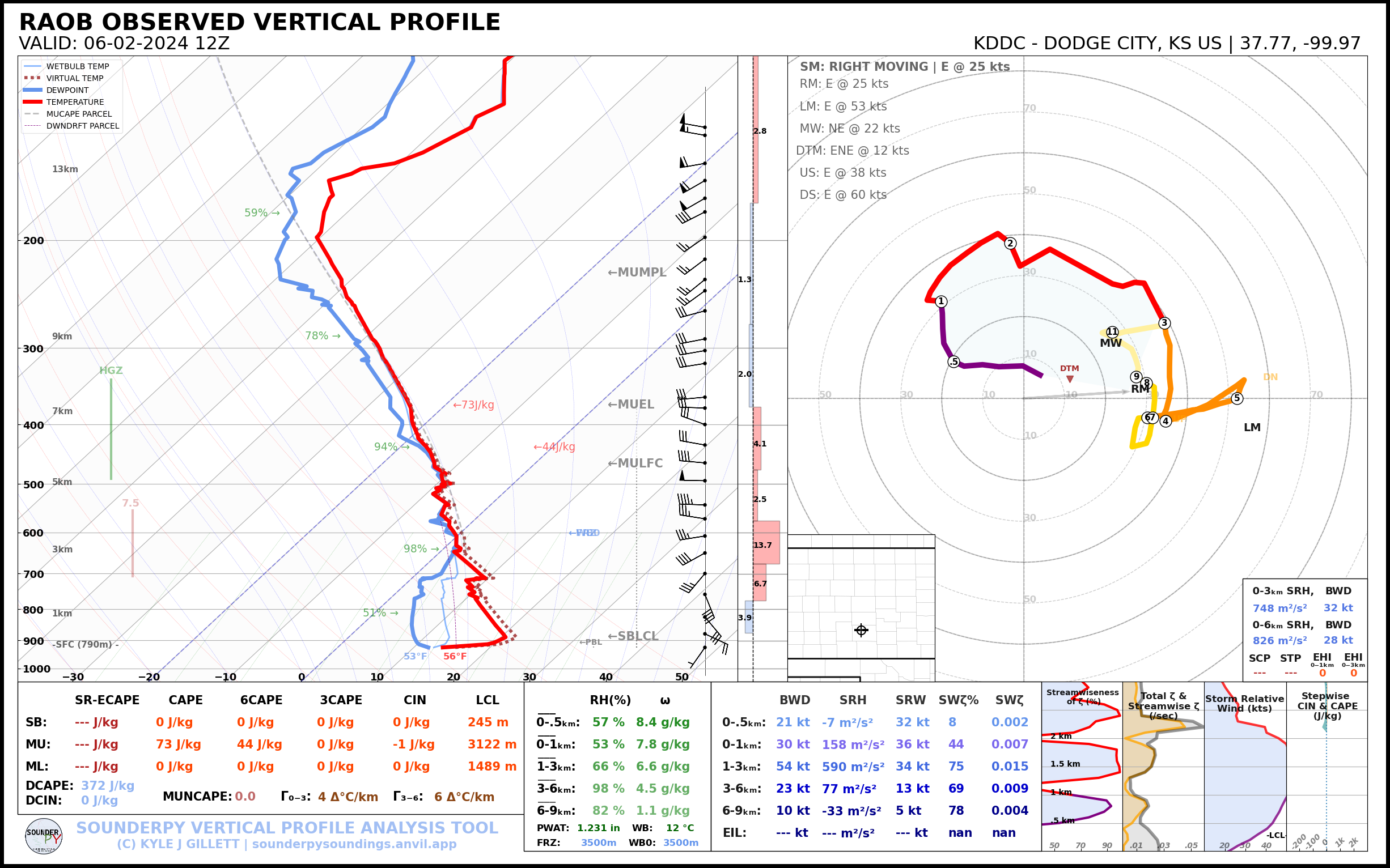Click the DEWPOINT legend entry

[x=67, y=90]
